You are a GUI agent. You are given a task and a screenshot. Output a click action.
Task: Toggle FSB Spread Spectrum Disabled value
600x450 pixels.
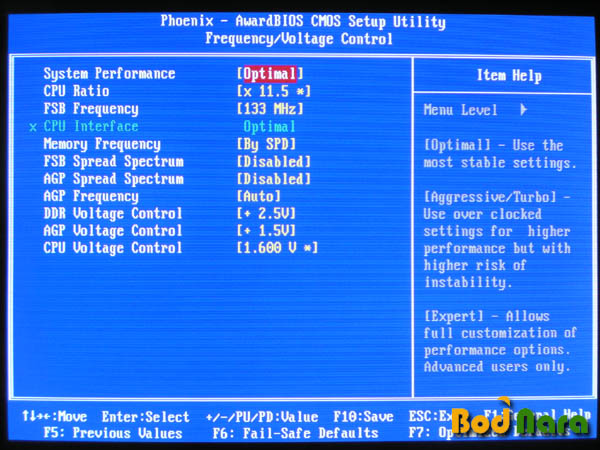coord(274,162)
